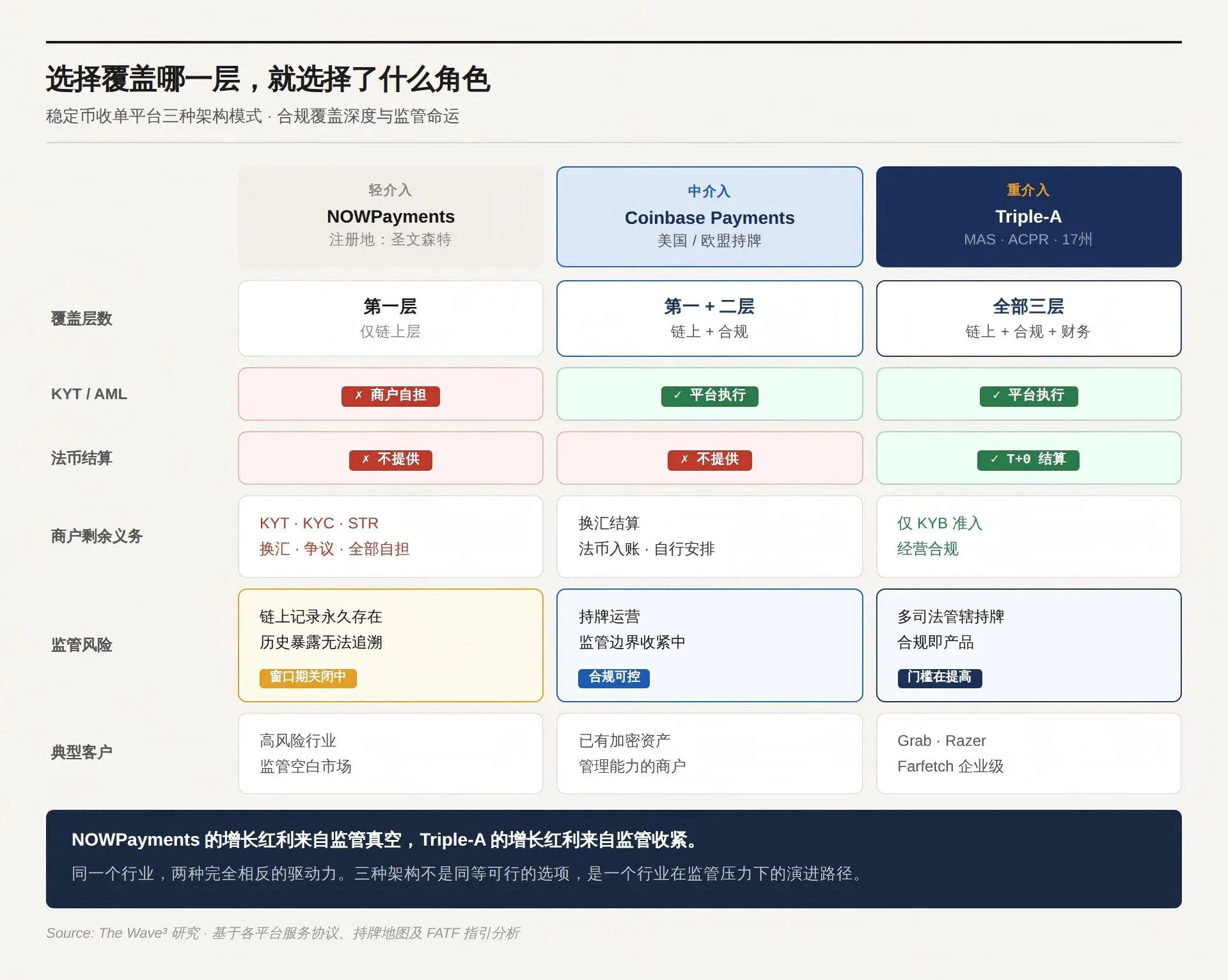This screenshot has width=1228, height=980.
Task: Click the blue 合规可控 tag
Action: click(613, 677)
